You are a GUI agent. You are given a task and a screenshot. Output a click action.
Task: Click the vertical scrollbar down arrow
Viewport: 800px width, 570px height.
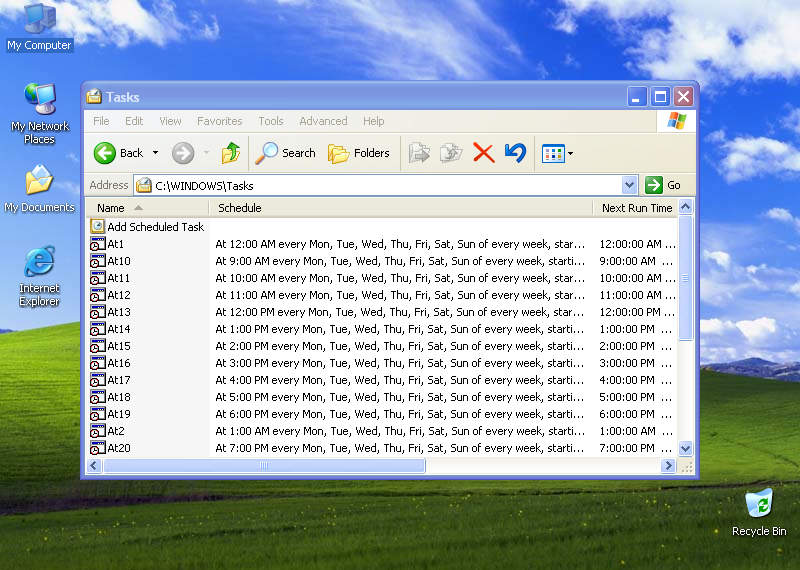pos(685,449)
